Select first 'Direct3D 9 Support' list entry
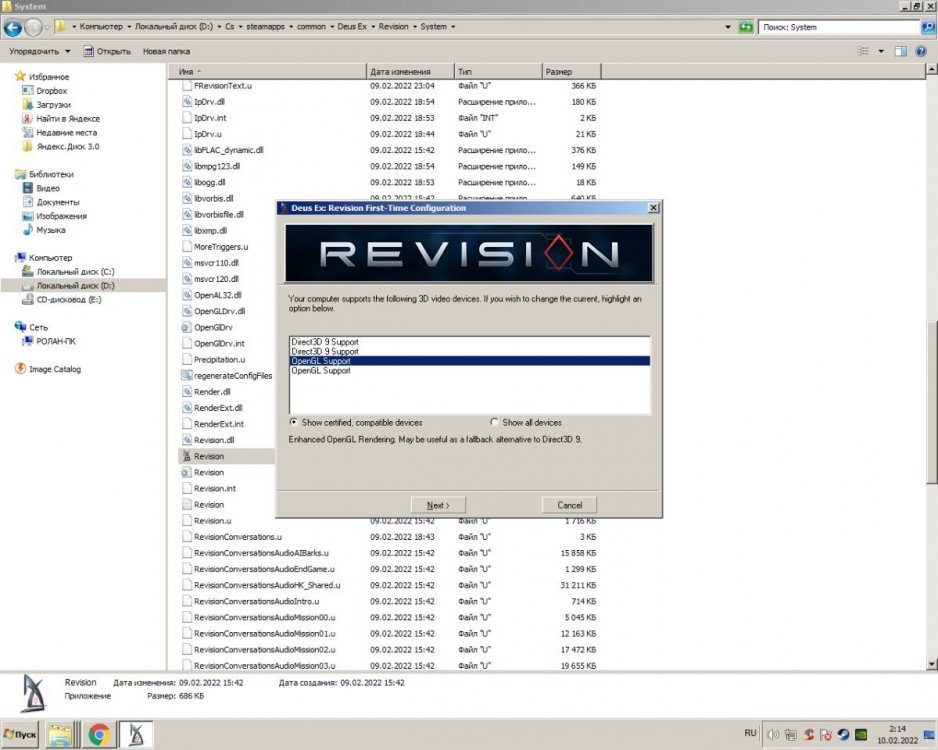The height and width of the screenshot is (750, 938). tap(324, 342)
